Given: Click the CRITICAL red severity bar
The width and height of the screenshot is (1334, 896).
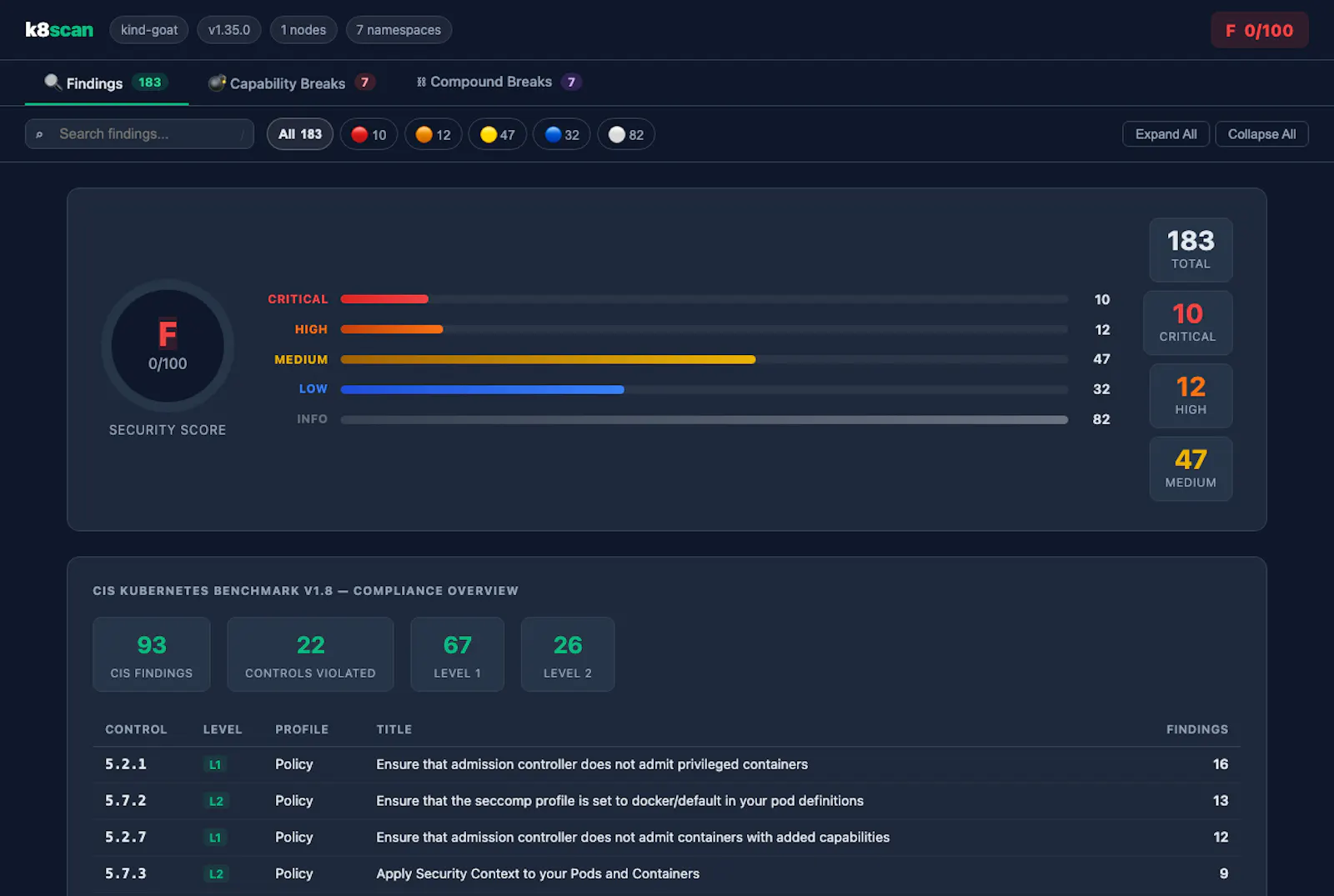Looking at the screenshot, I should point(384,299).
